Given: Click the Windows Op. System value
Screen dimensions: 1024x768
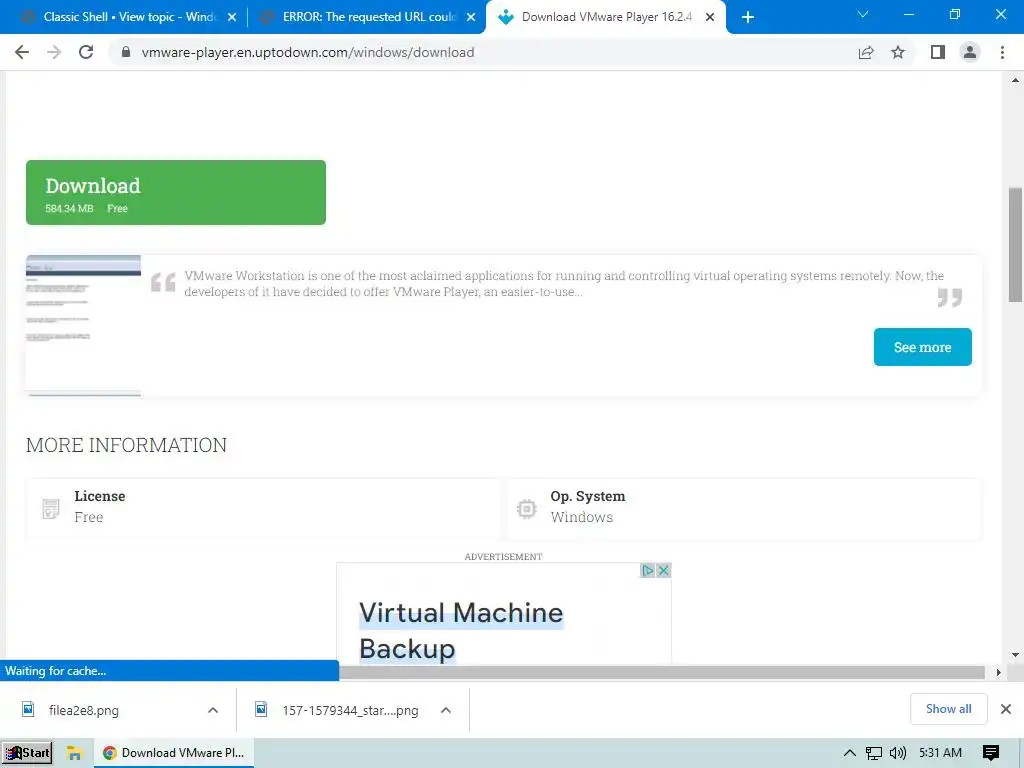Looking at the screenshot, I should (581, 517).
